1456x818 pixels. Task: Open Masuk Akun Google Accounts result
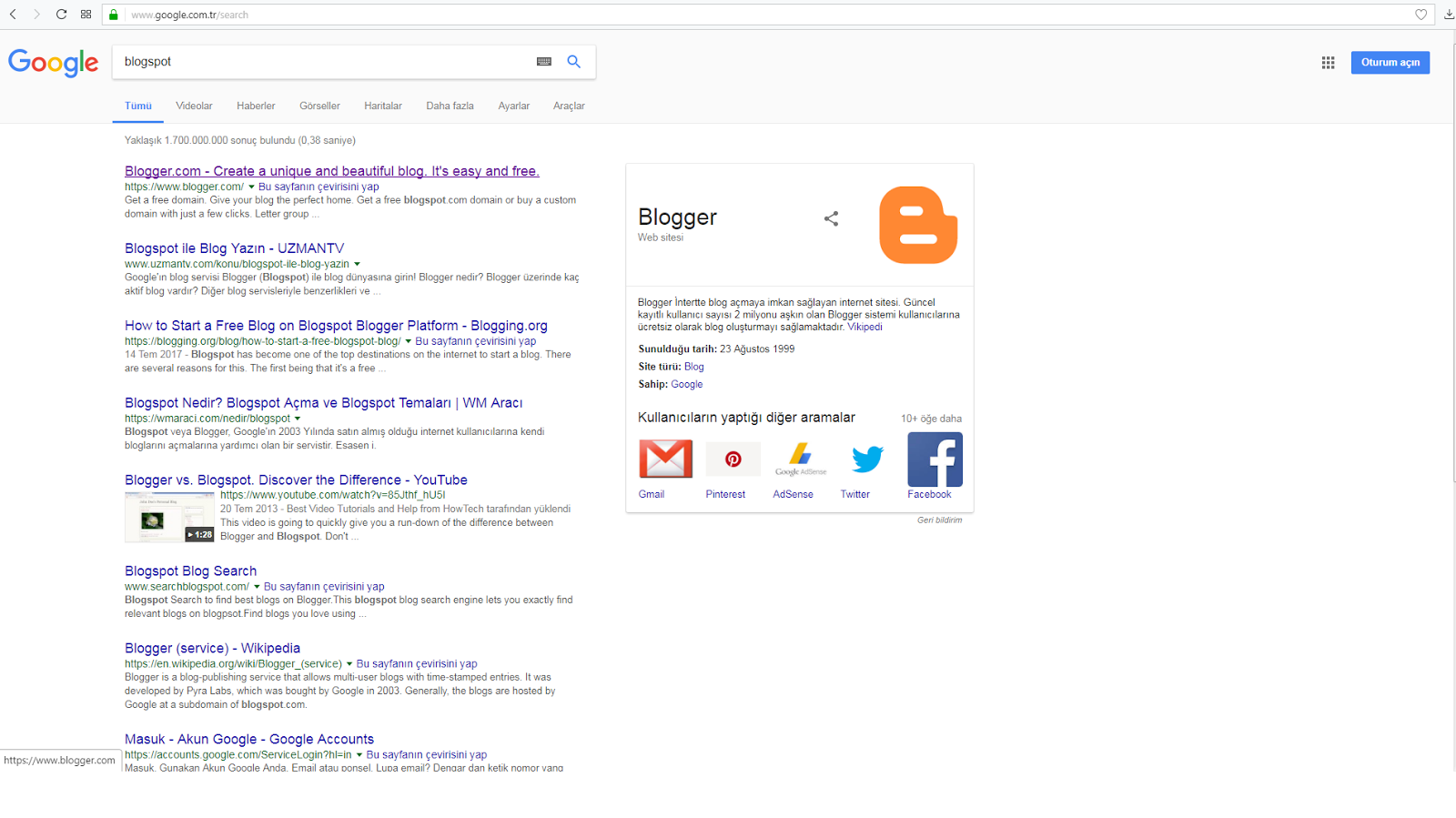click(x=249, y=740)
